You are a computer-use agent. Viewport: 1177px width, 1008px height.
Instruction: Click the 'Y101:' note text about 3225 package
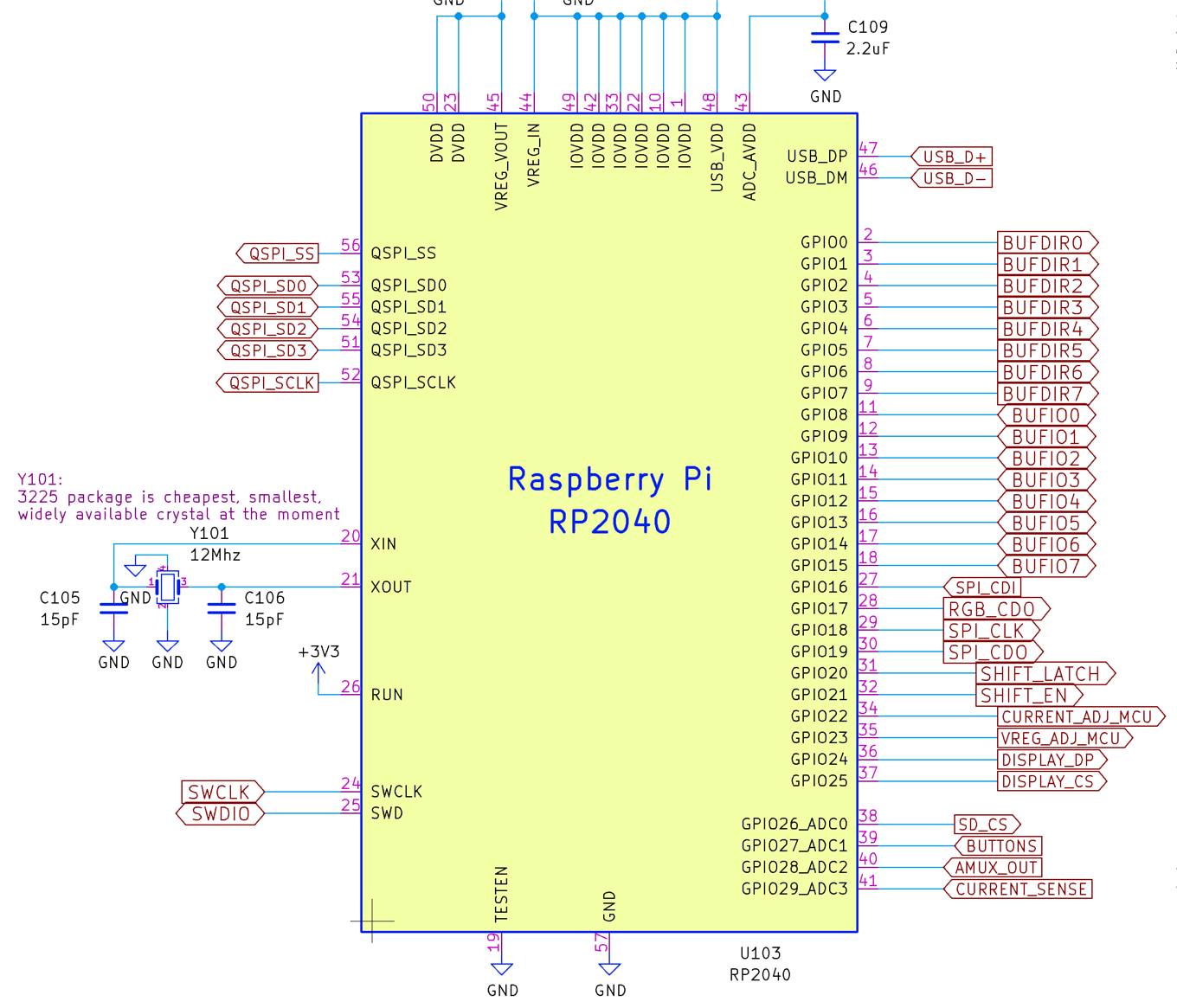pyautogui.click(x=178, y=497)
